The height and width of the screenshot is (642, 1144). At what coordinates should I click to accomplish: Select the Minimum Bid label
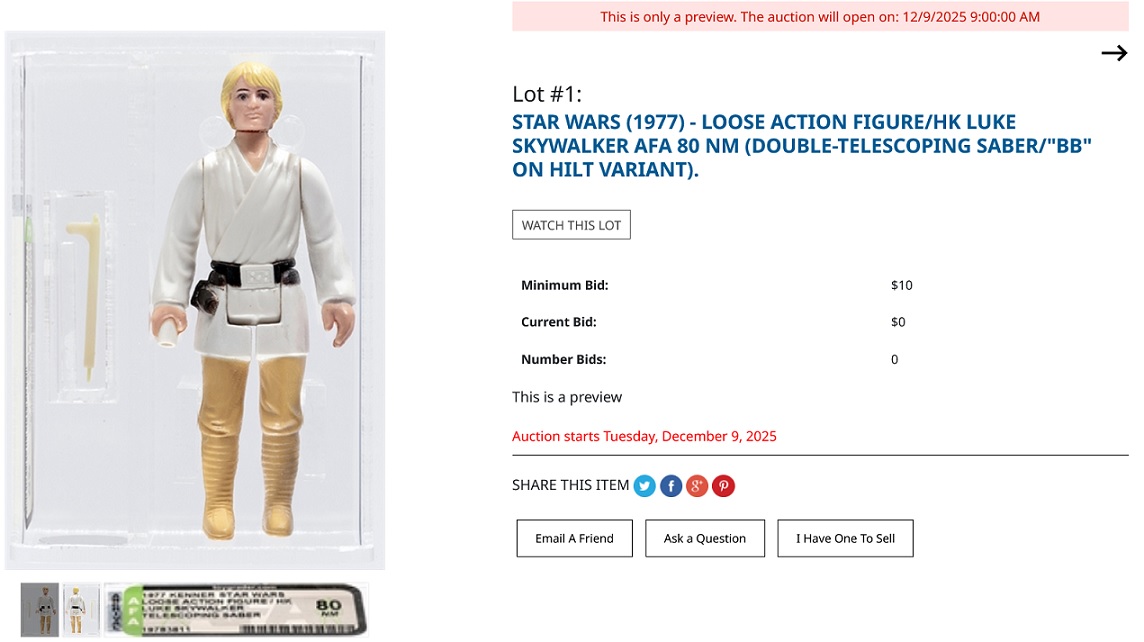click(x=564, y=285)
